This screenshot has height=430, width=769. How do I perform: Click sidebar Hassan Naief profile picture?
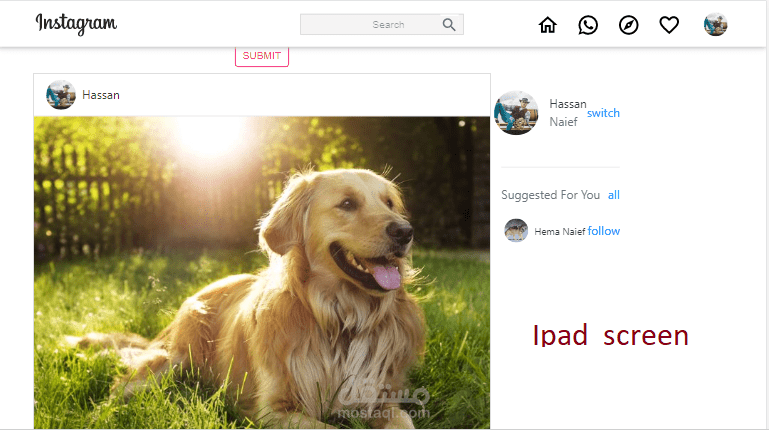pos(516,113)
